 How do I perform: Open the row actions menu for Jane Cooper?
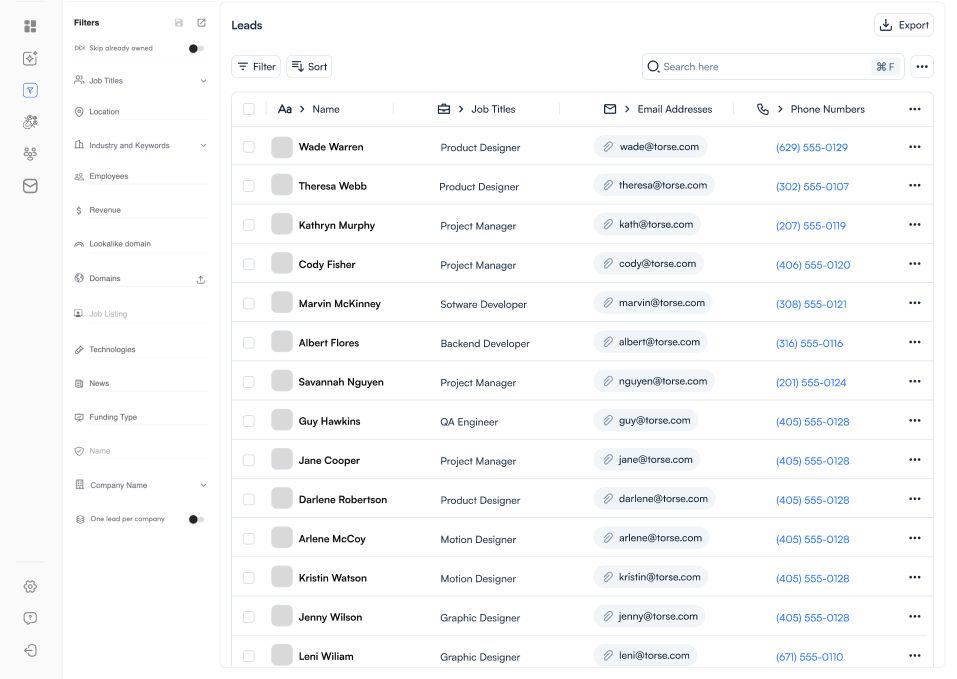point(914,459)
